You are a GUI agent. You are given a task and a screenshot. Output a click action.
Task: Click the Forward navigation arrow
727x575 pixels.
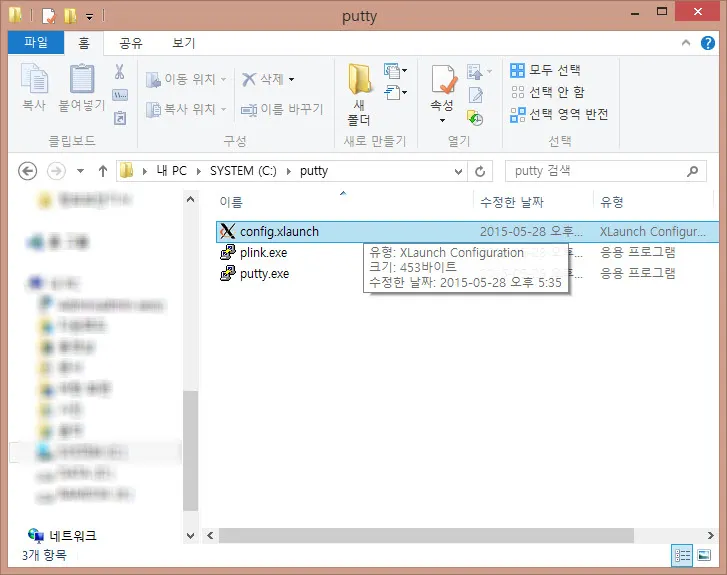[x=56, y=171]
